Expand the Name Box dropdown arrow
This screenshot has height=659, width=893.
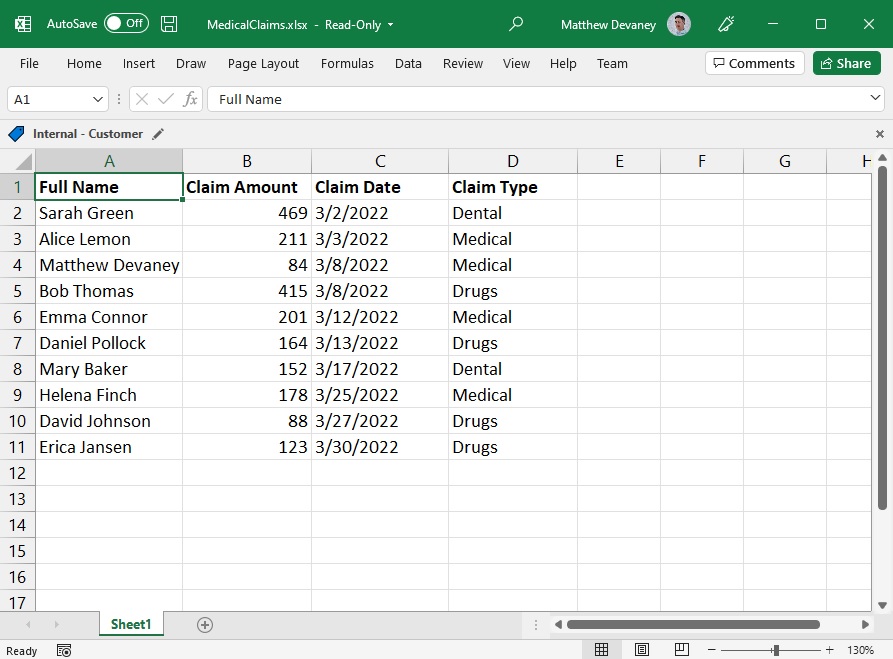click(x=98, y=100)
